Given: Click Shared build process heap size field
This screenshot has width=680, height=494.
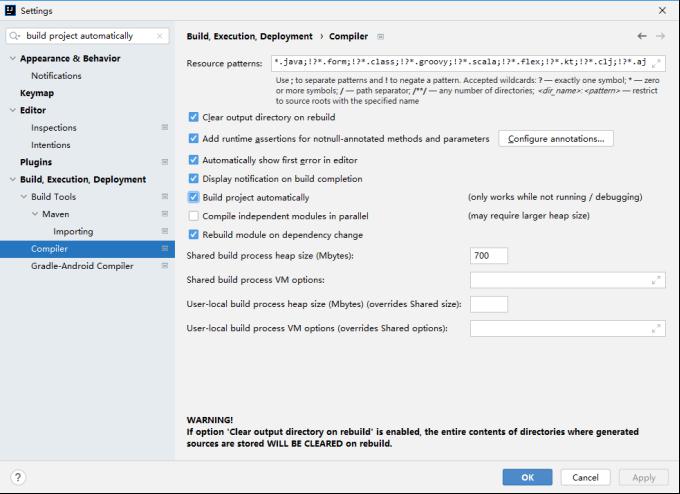Looking at the screenshot, I should 489,256.
